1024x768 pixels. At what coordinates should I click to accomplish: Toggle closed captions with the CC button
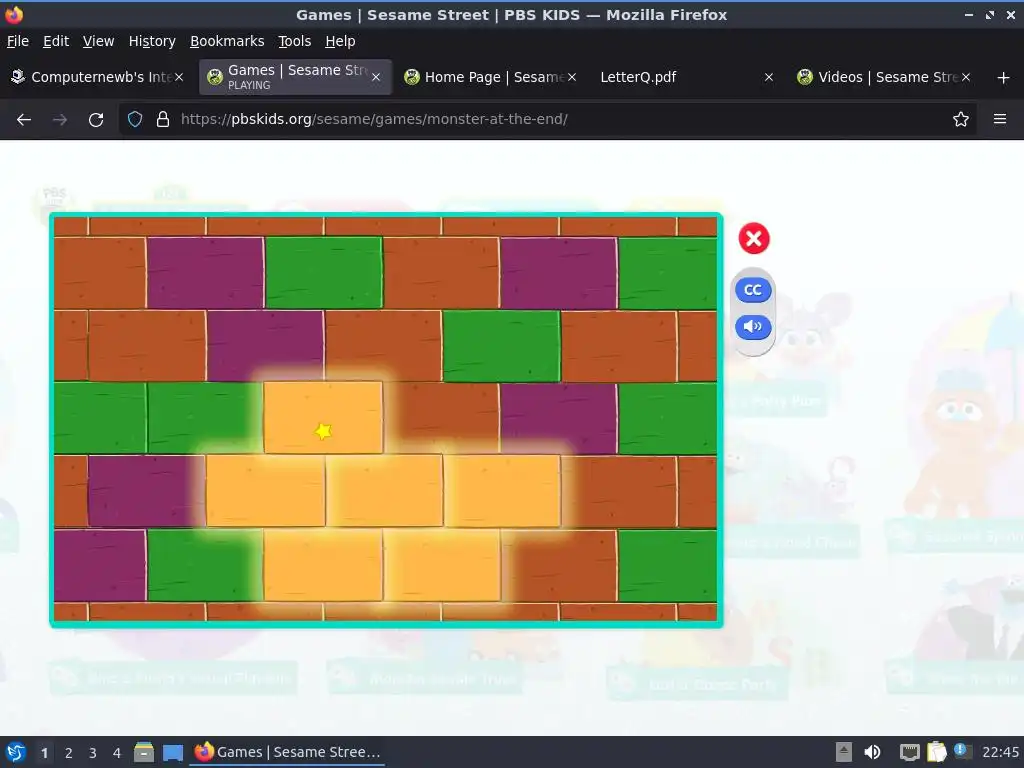point(753,290)
